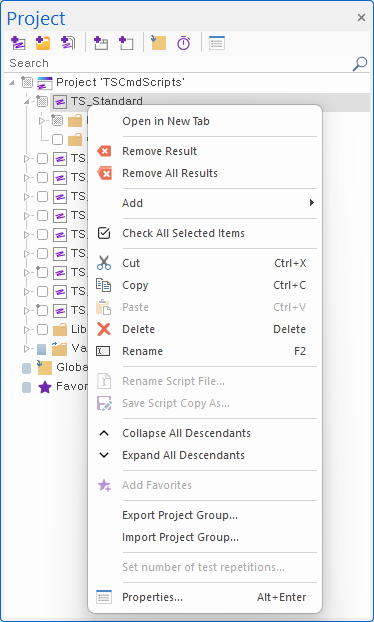This screenshot has height=622, width=374.
Task: Expand the Va folder node
Action: [27, 349]
